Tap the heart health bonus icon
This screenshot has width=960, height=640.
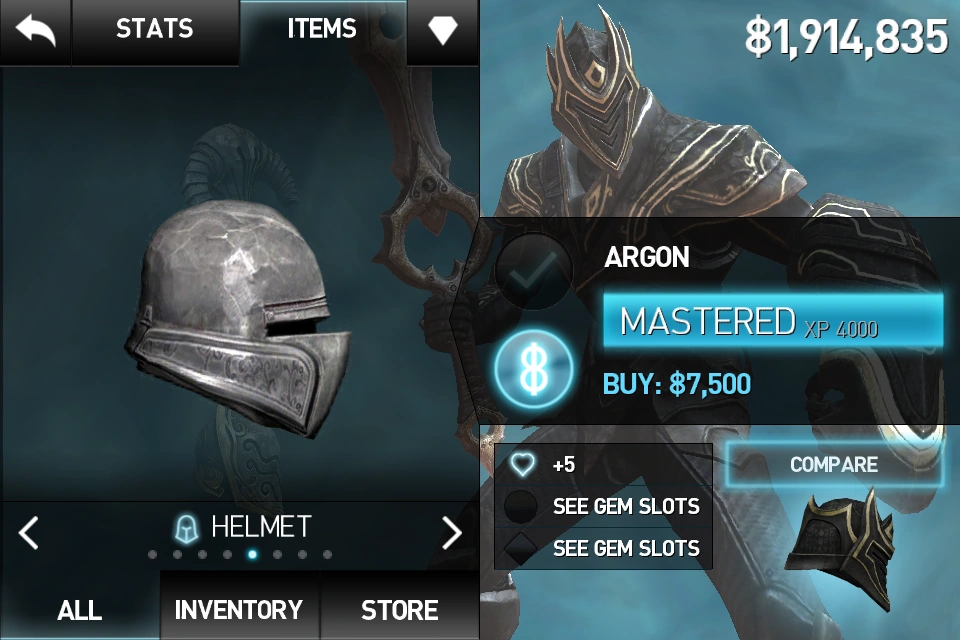[x=522, y=465]
